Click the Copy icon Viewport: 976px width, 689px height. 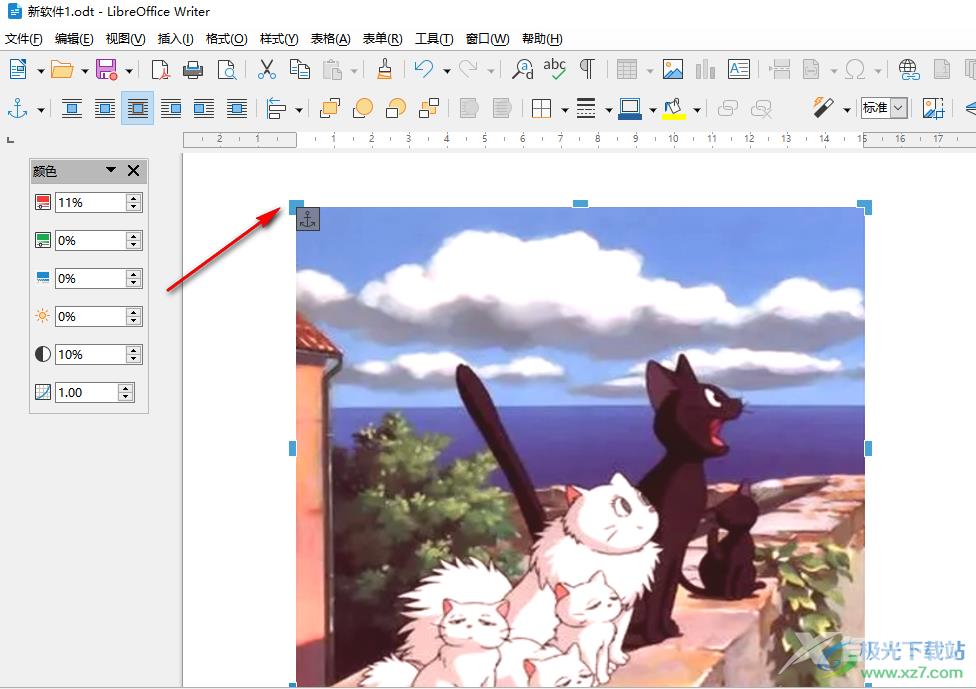[x=299, y=69]
